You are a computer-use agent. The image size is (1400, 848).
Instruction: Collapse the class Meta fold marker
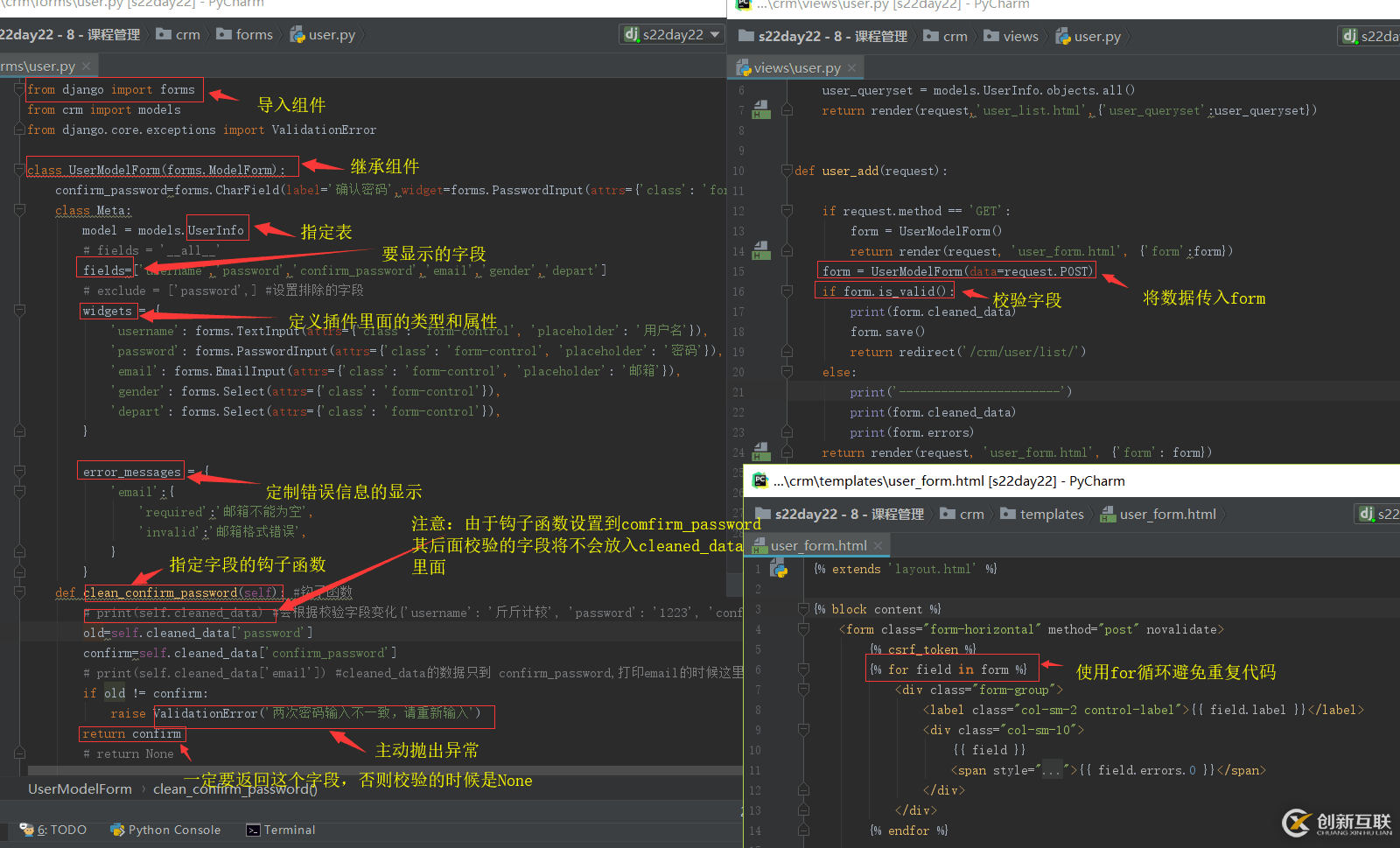[19, 210]
